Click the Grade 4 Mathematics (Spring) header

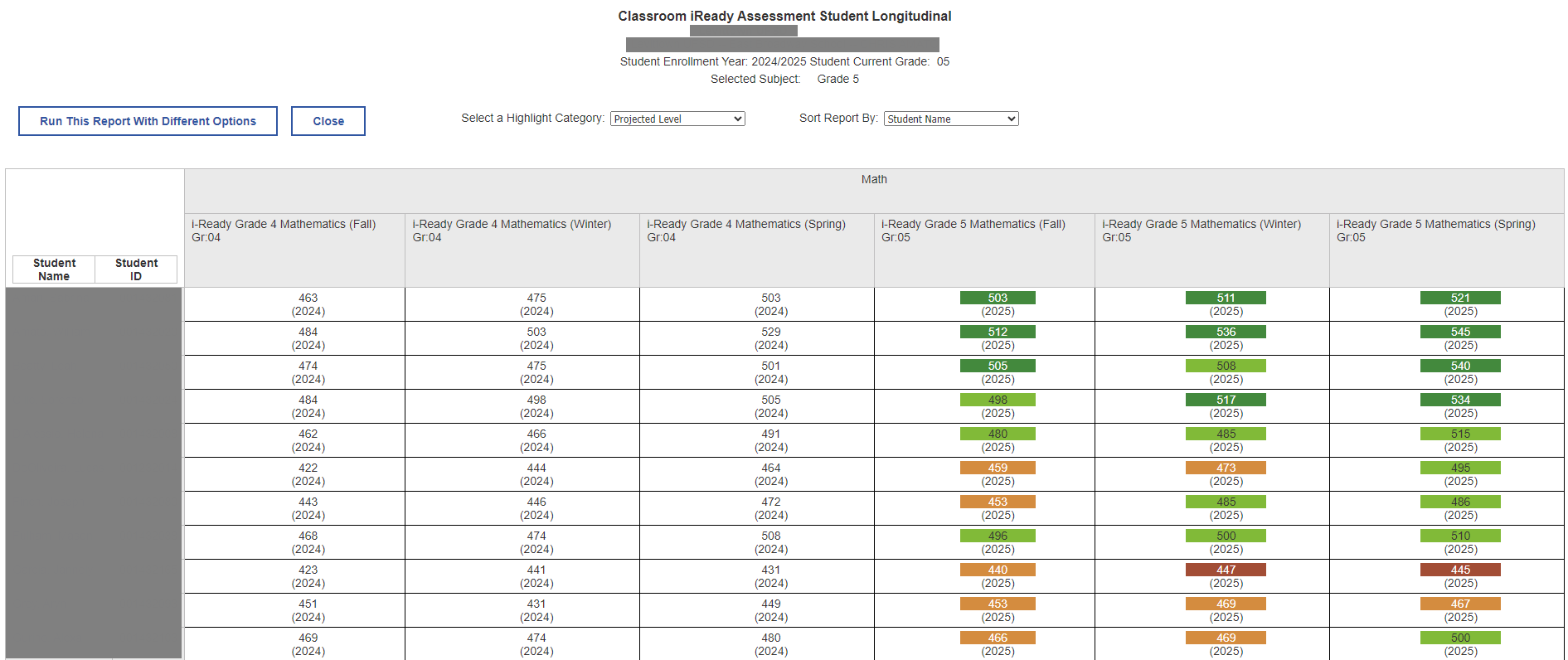coord(757,250)
